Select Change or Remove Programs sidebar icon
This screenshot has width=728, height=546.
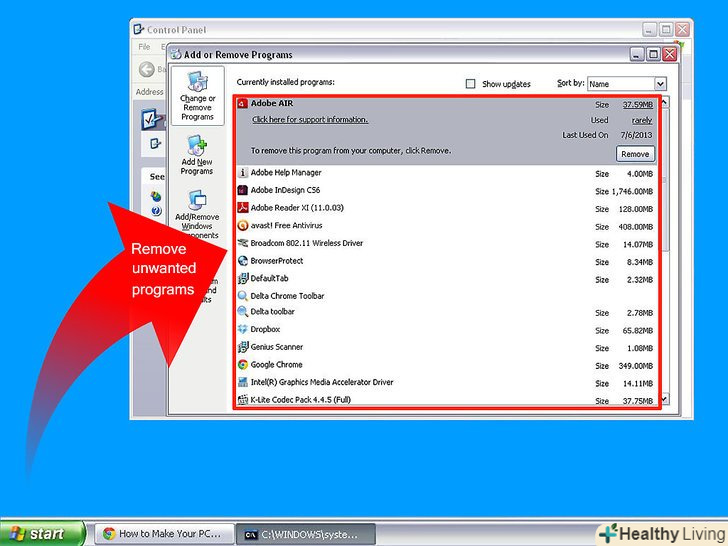197,82
